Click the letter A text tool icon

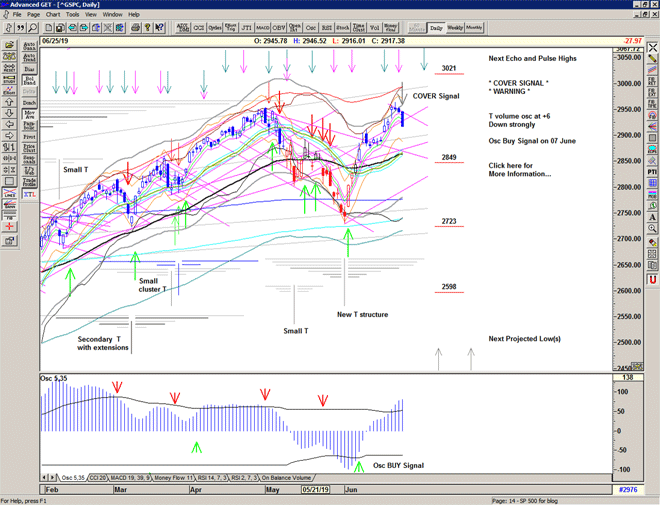(652, 217)
